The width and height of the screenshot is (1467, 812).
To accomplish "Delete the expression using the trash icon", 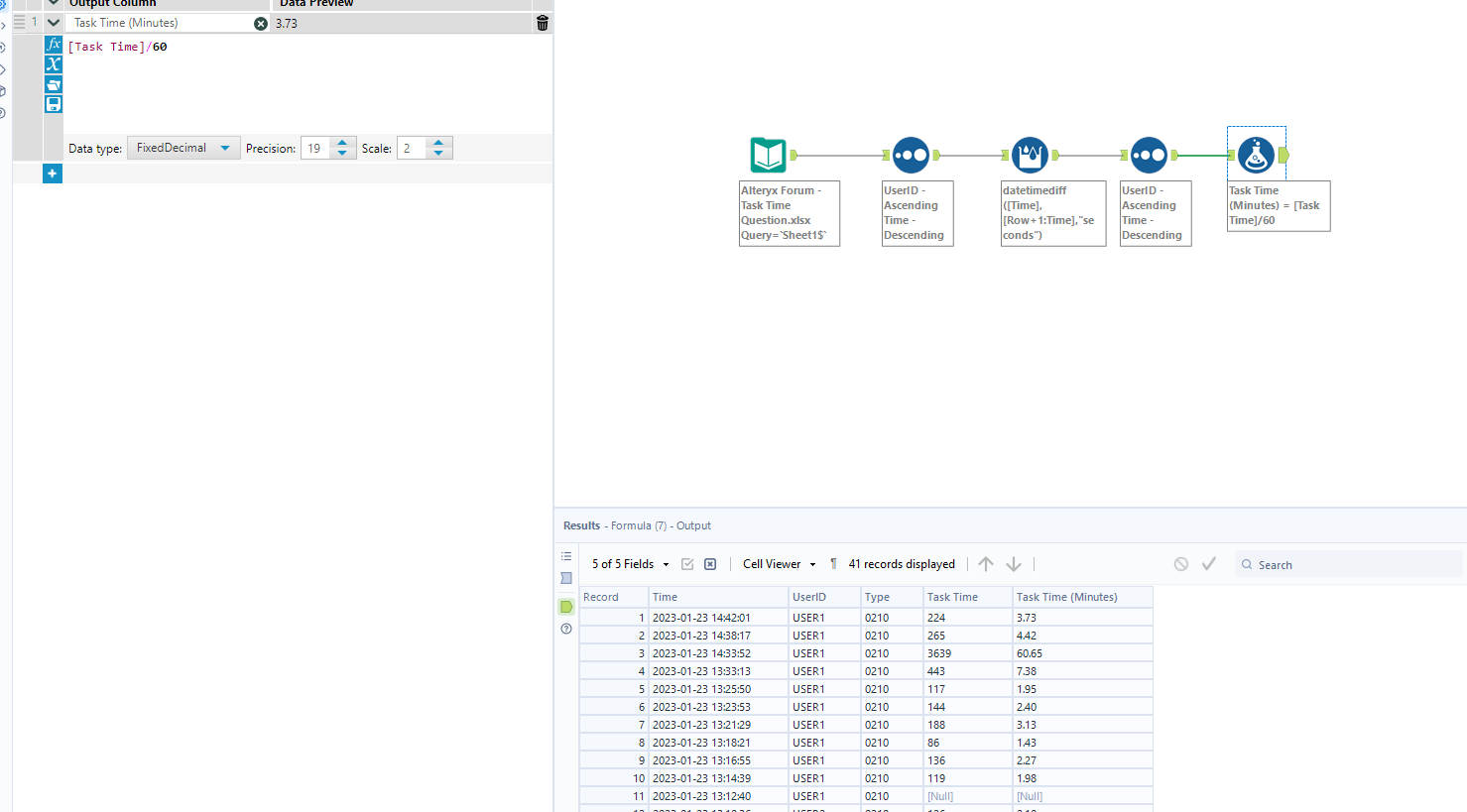I will point(542,22).
